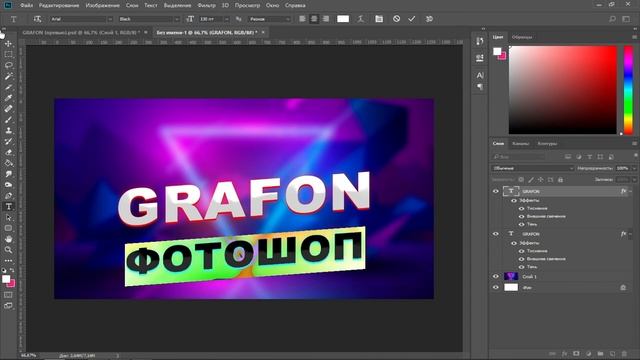Select the Magic Wand tool
The image size is (640, 360).
(x=8, y=76)
